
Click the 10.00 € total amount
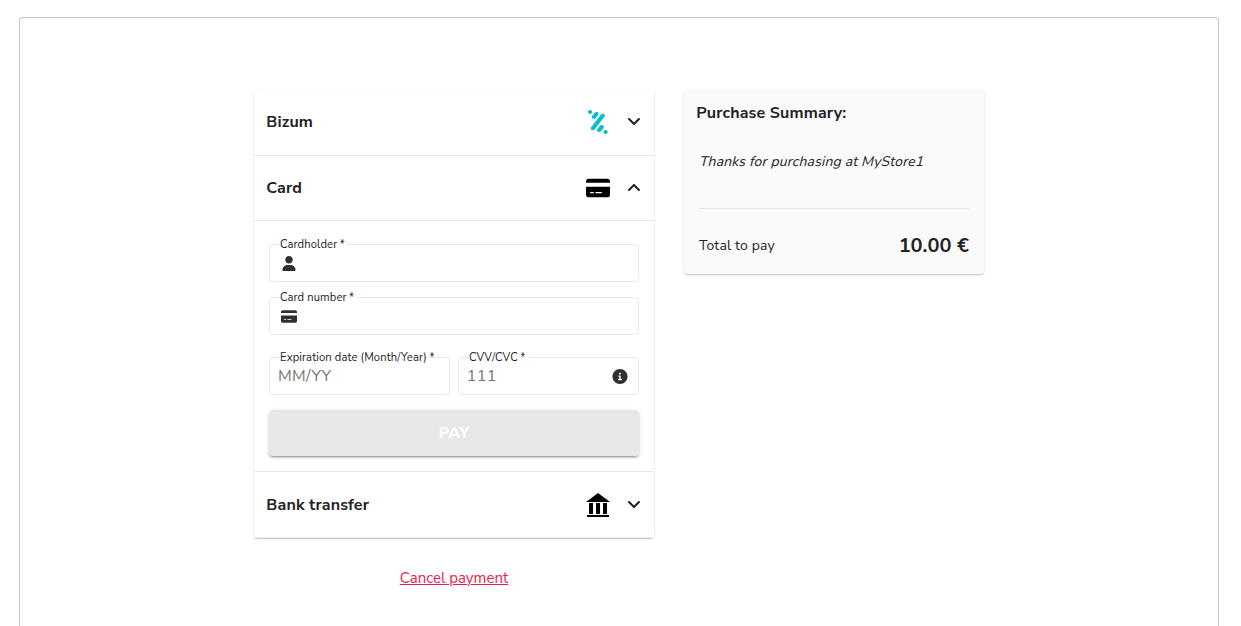point(934,245)
